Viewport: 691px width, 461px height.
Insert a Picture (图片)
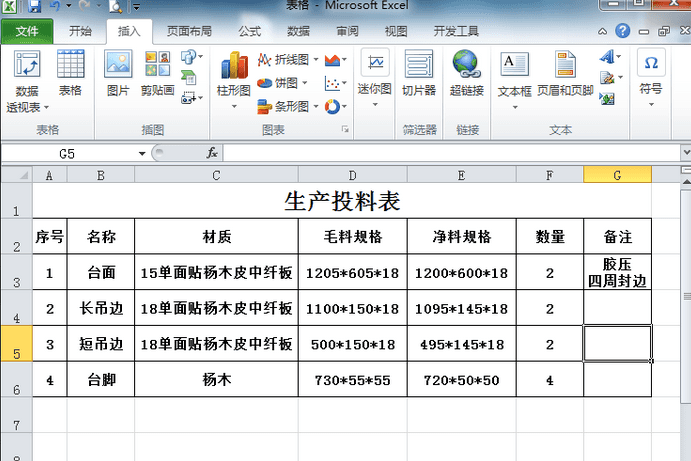coord(118,73)
